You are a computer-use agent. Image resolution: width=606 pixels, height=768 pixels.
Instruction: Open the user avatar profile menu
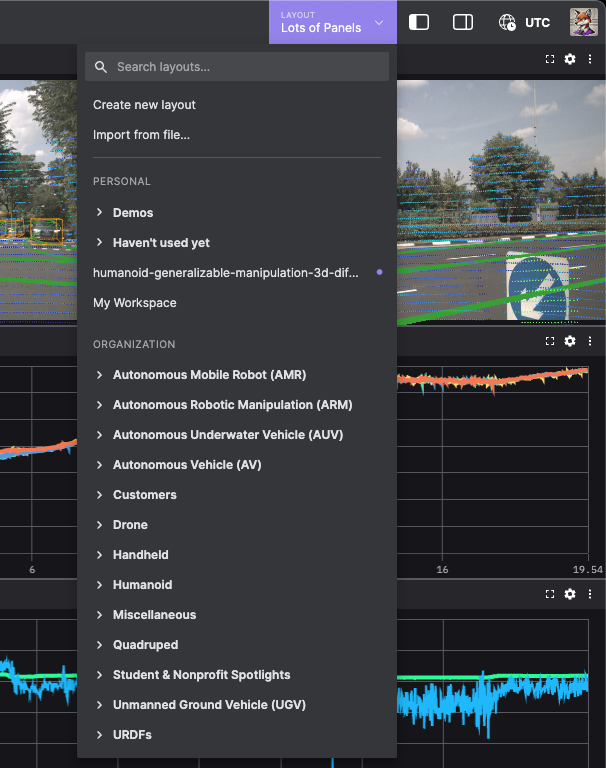pyautogui.click(x=583, y=22)
